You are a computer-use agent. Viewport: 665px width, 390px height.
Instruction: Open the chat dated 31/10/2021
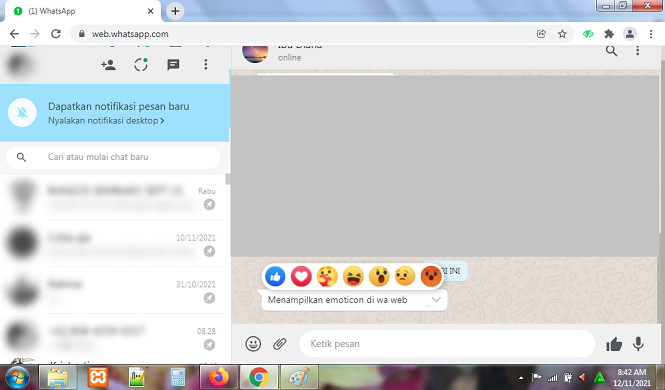pyautogui.click(x=113, y=291)
